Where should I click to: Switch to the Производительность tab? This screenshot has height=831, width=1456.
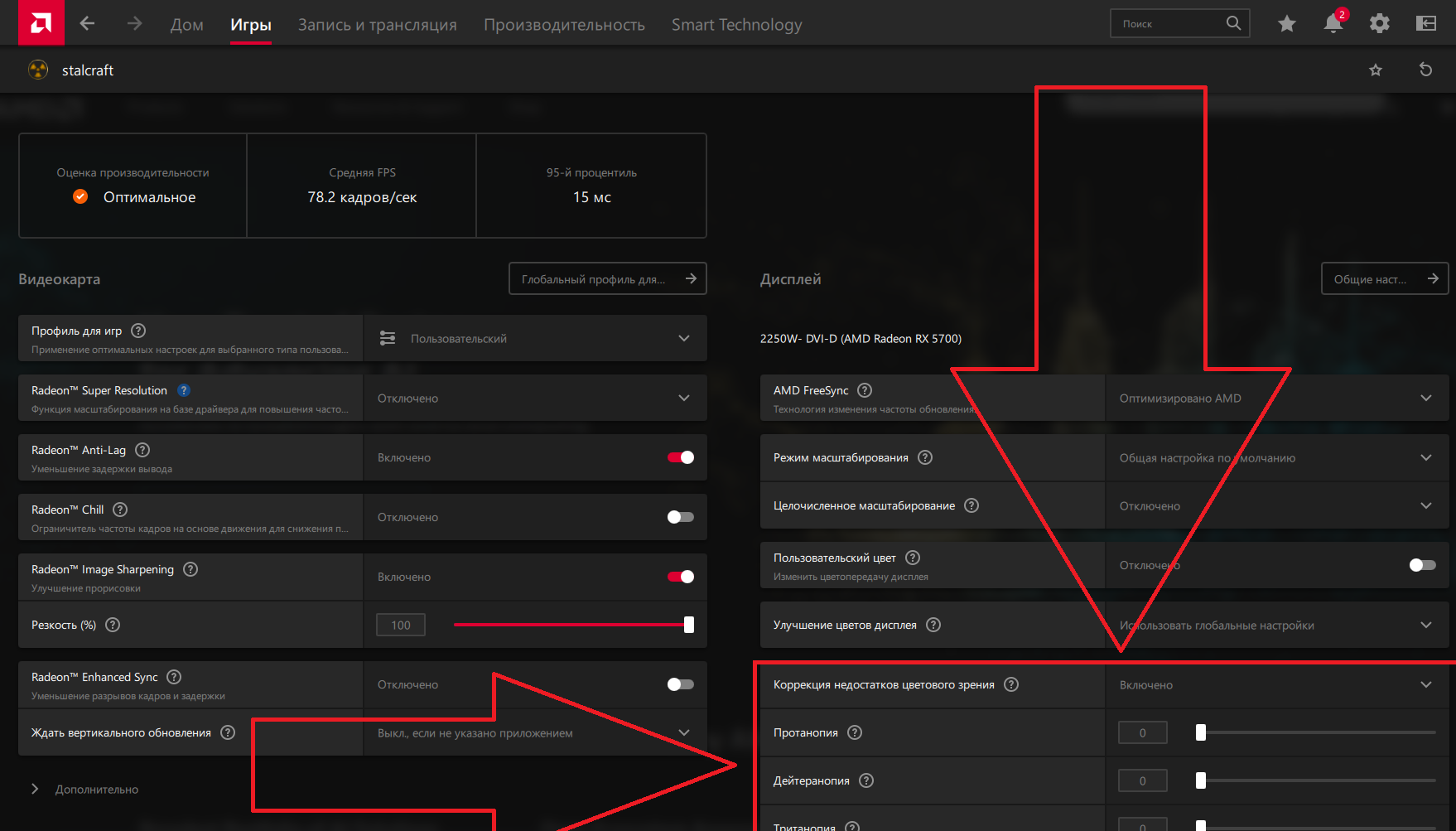[x=564, y=25]
